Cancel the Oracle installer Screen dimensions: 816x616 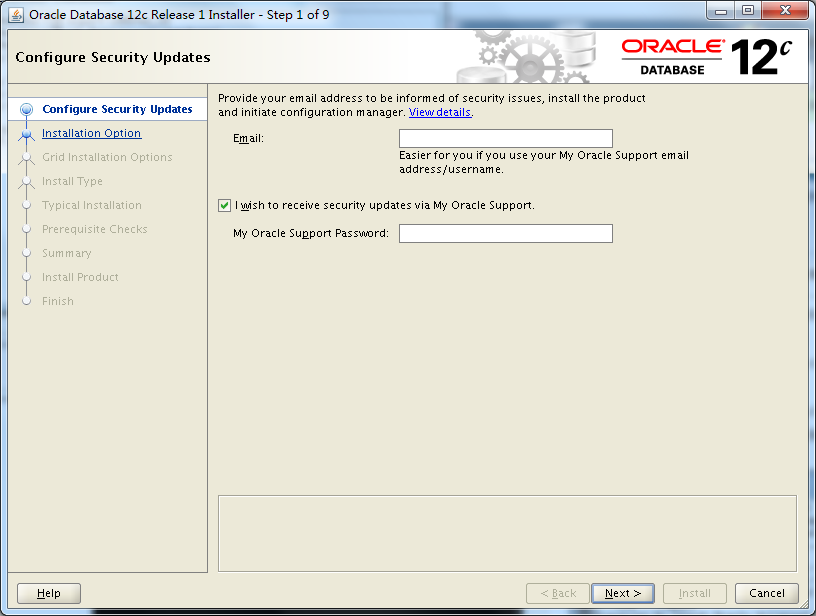pos(767,593)
